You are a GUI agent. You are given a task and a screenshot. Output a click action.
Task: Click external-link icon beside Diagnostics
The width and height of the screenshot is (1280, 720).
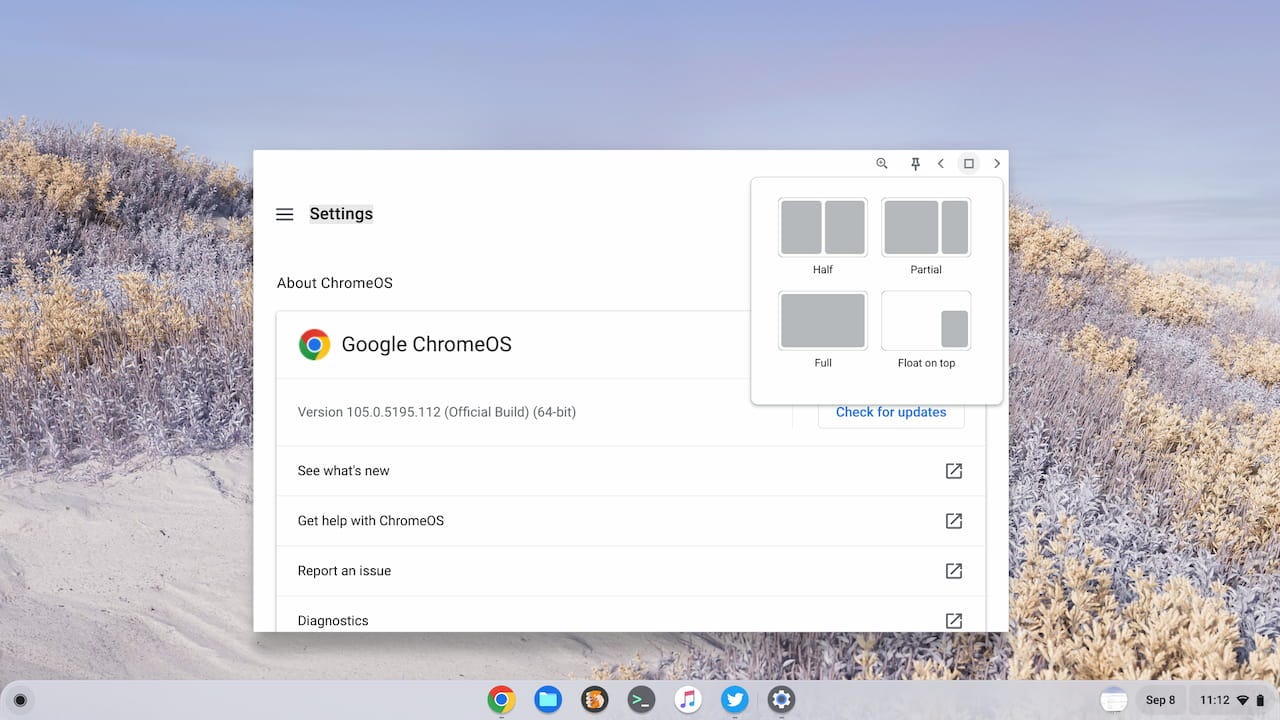pyautogui.click(x=954, y=621)
